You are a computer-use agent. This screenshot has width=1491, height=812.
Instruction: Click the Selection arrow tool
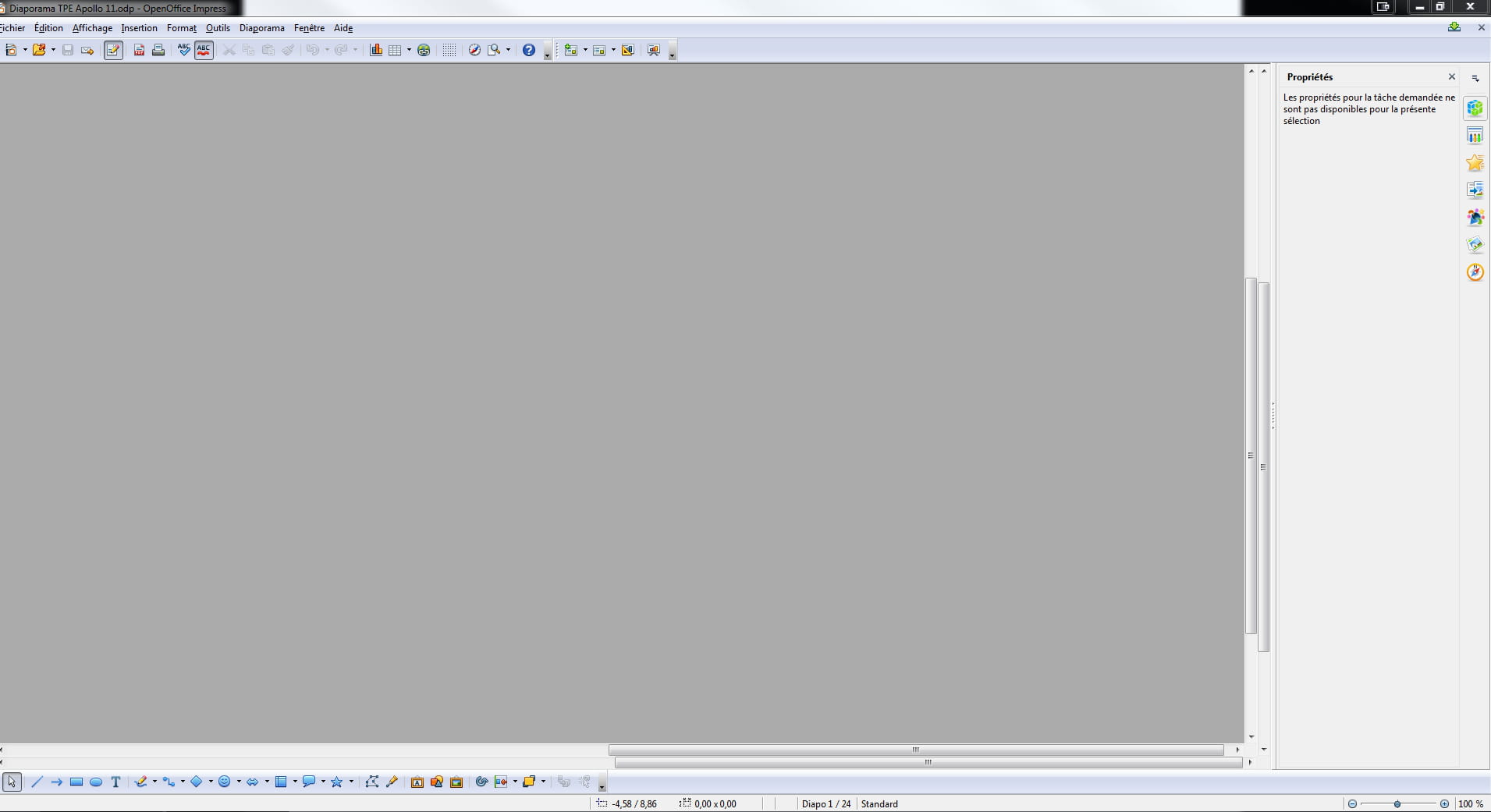click(x=12, y=782)
